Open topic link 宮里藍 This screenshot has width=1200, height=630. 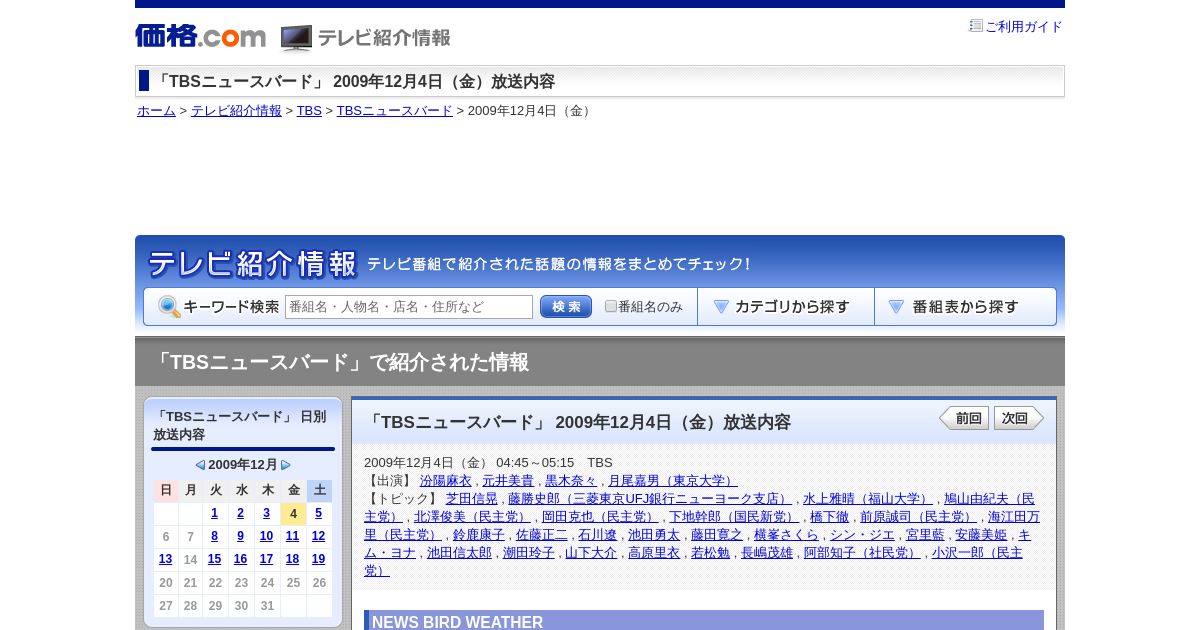925,535
